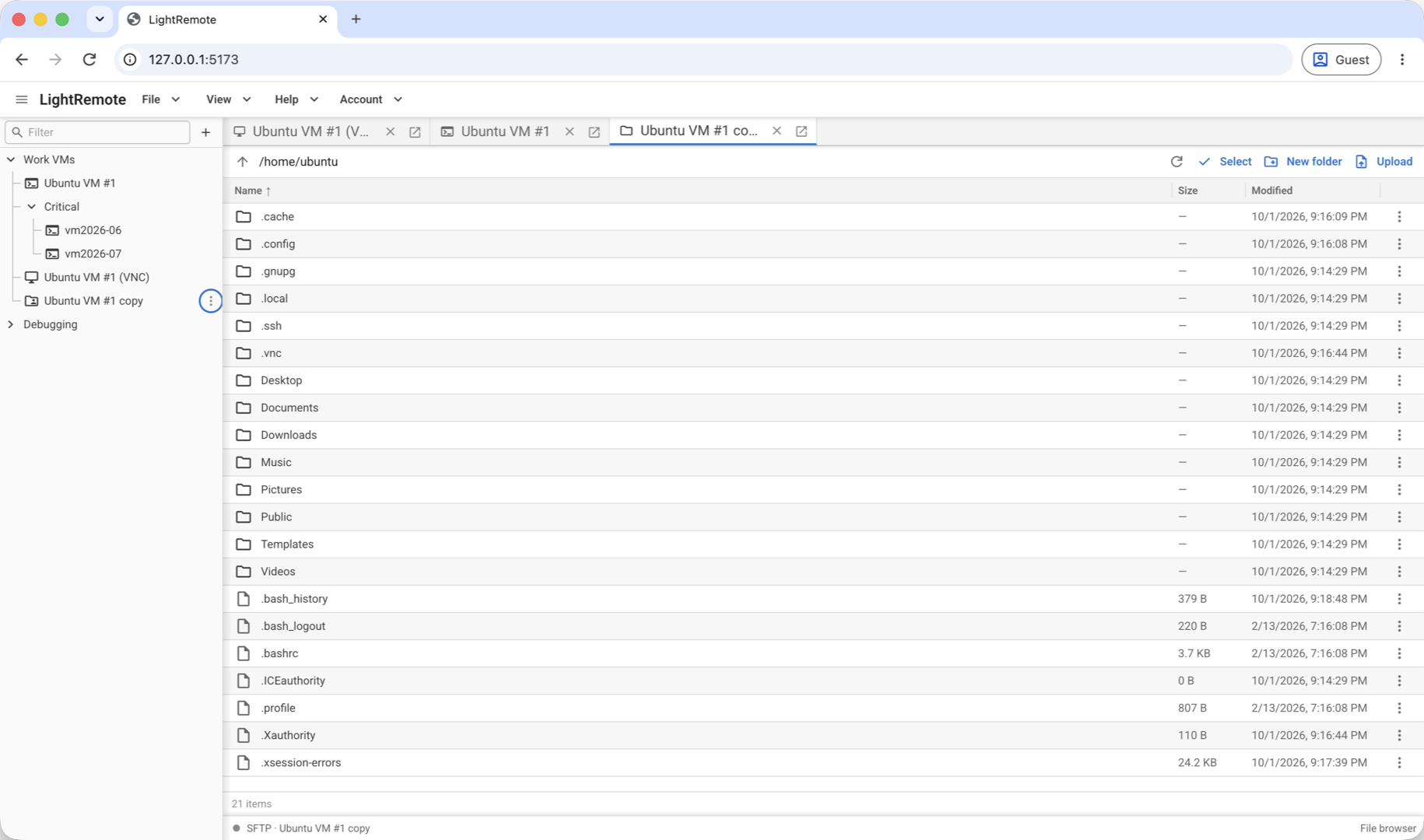Refresh the file listing
This screenshot has height=840, width=1424.
coord(1177,162)
